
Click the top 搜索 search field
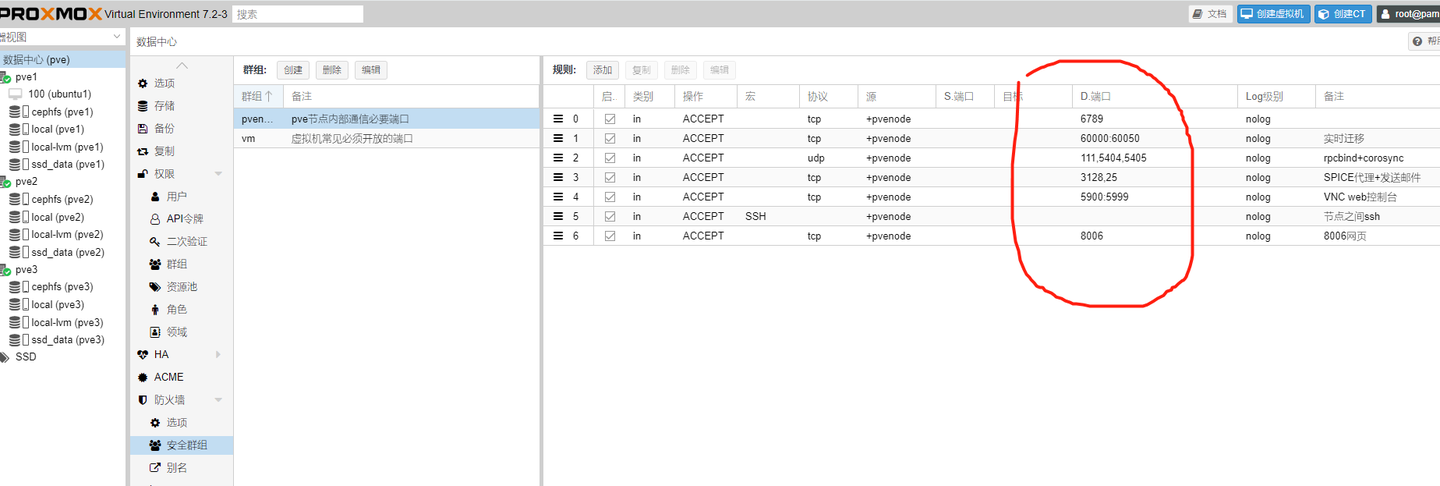click(x=298, y=14)
